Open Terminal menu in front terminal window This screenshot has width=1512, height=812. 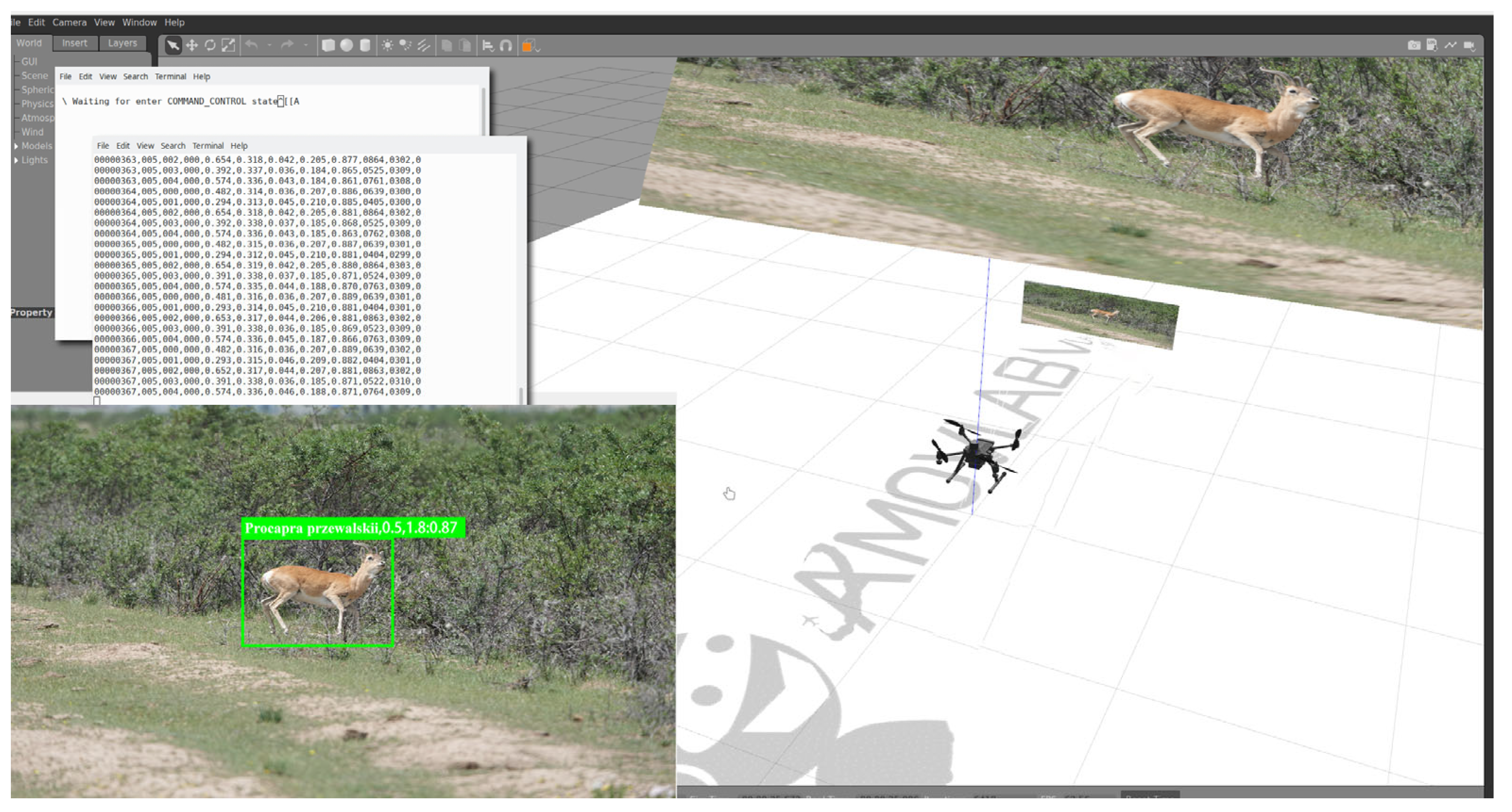pyautogui.click(x=208, y=145)
